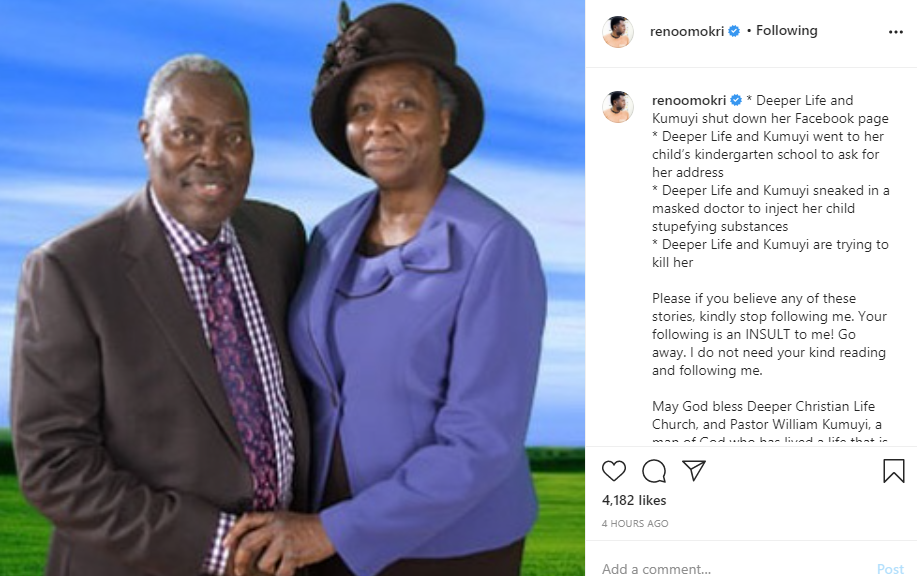Image resolution: width=917 pixels, height=576 pixels.
Task: Click the 4 HOURS AGO timestamp
Action: point(635,524)
